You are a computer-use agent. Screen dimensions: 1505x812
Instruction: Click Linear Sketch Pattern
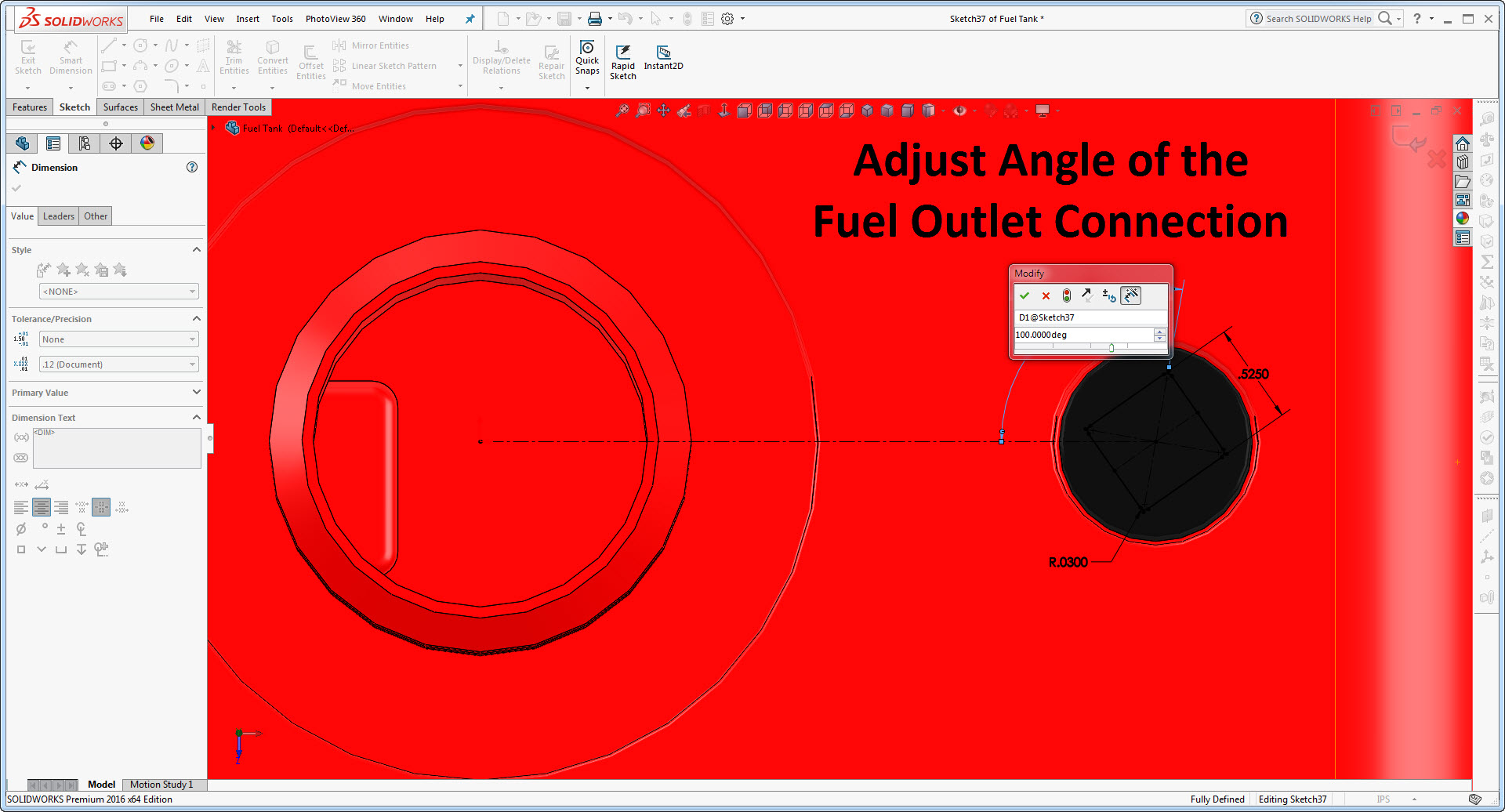(x=385, y=66)
